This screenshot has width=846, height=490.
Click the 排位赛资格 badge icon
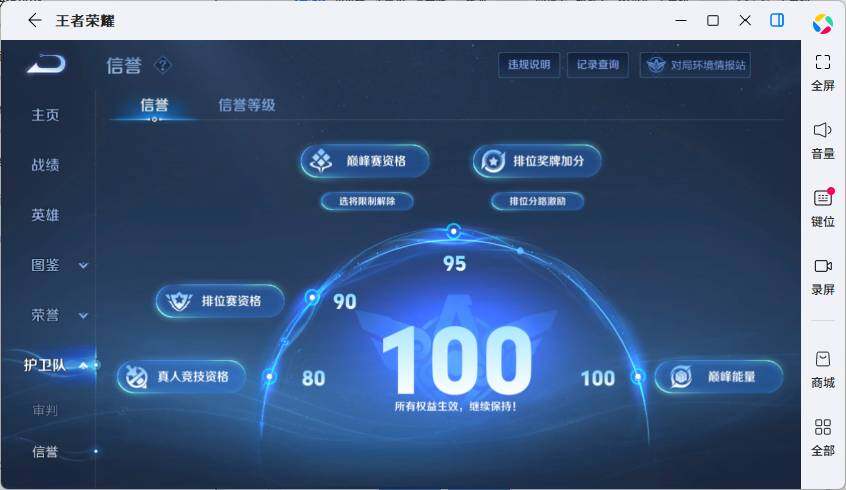[179, 301]
